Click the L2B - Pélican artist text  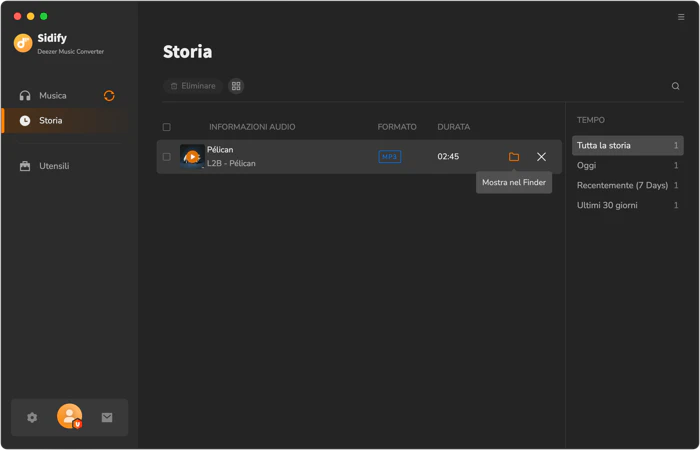pyautogui.click(x=231, y=163)
